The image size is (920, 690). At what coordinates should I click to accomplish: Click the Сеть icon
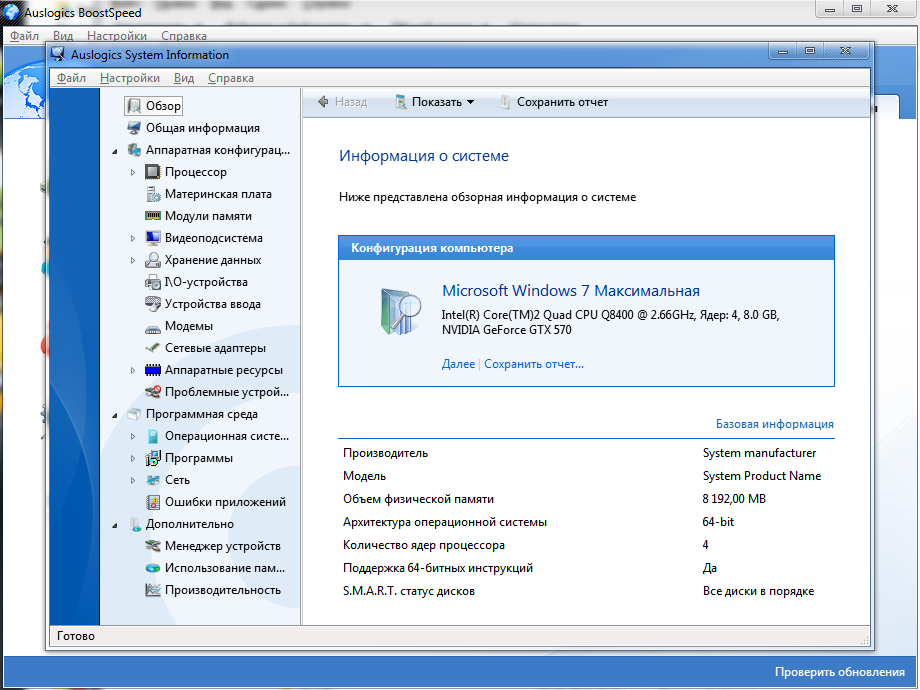click(x=153, y=480)
